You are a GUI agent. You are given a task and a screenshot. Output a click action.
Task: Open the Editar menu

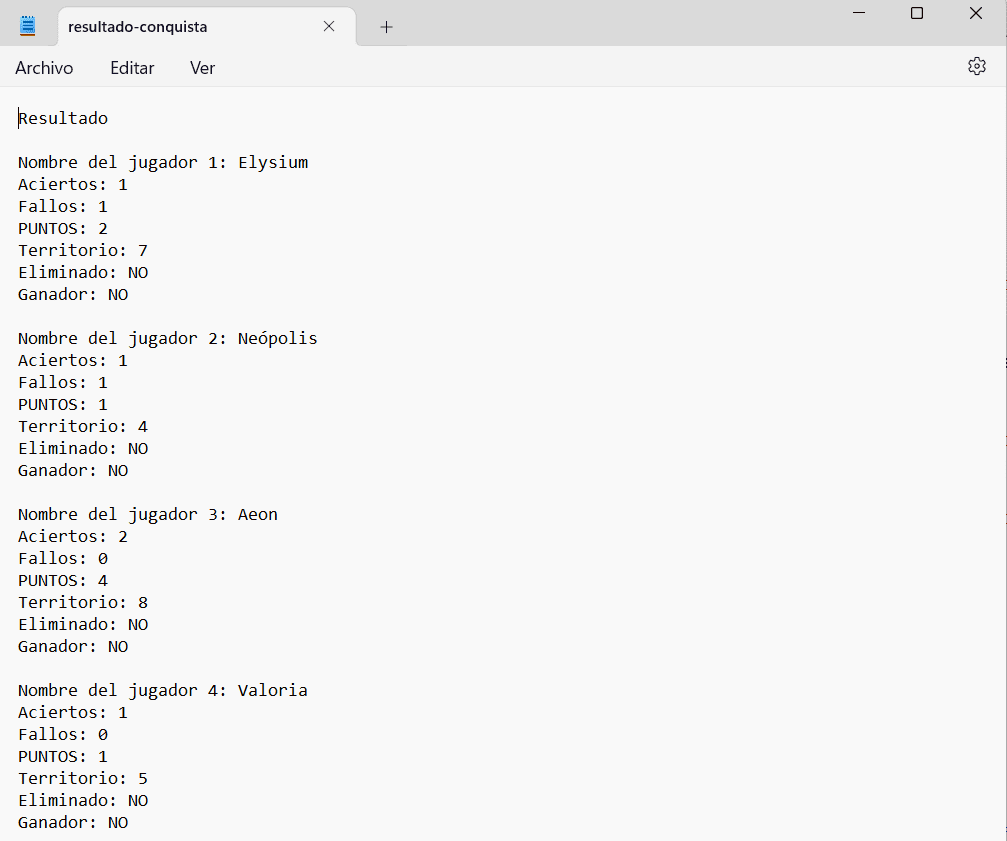coord(132,68)
